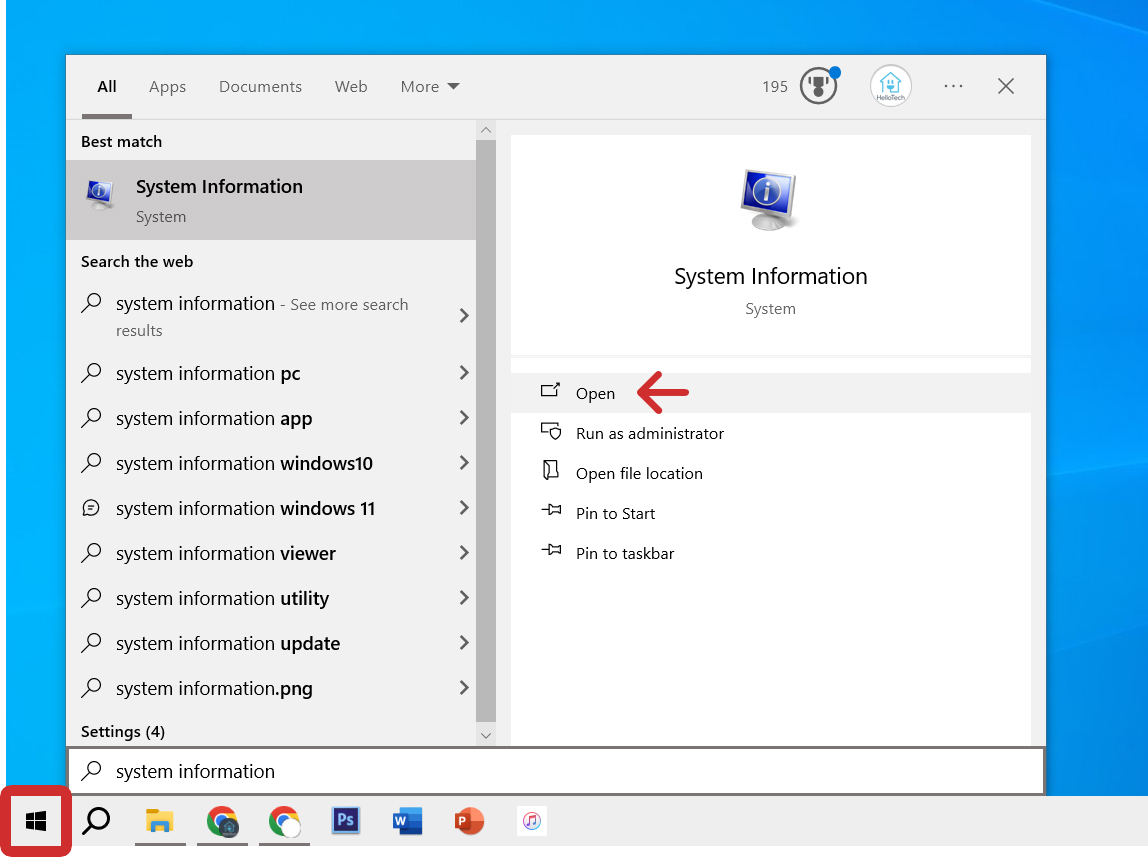Open PowerPoint from the taskbar

(469, 820)
